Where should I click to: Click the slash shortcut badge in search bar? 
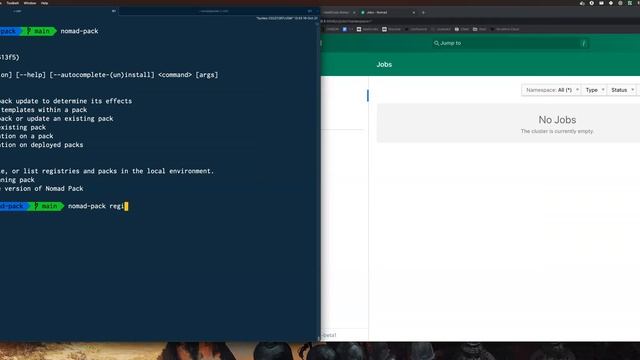(x=584, y=43)
